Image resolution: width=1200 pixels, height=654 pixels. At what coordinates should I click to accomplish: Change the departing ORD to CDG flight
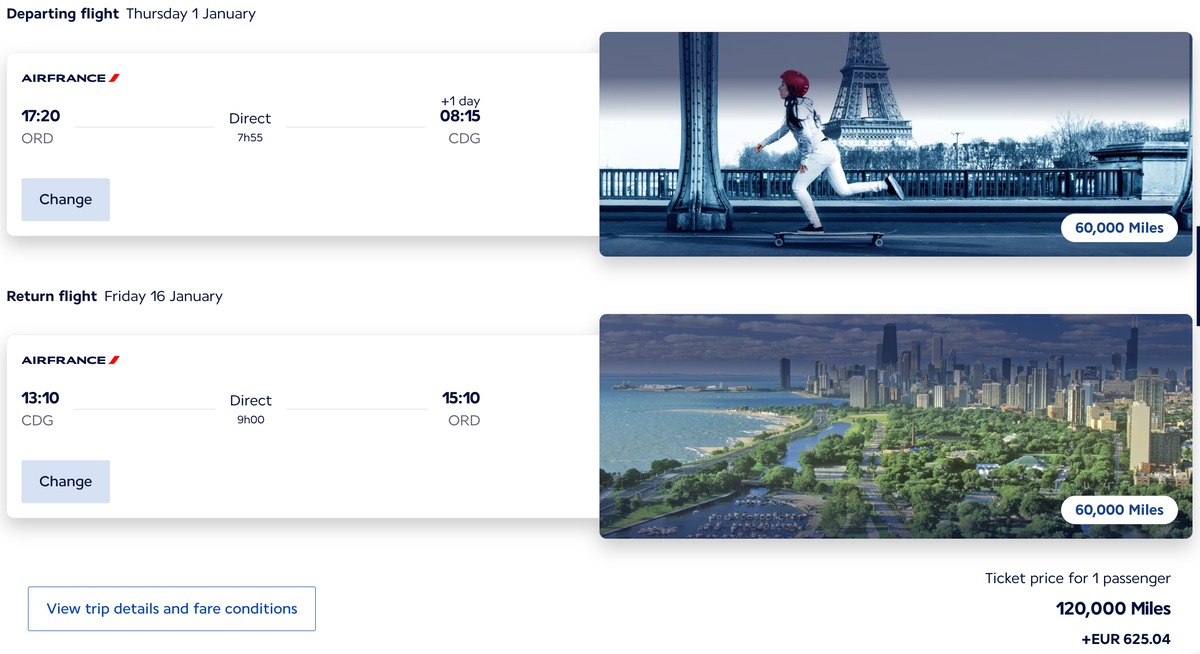click(66, 199)
